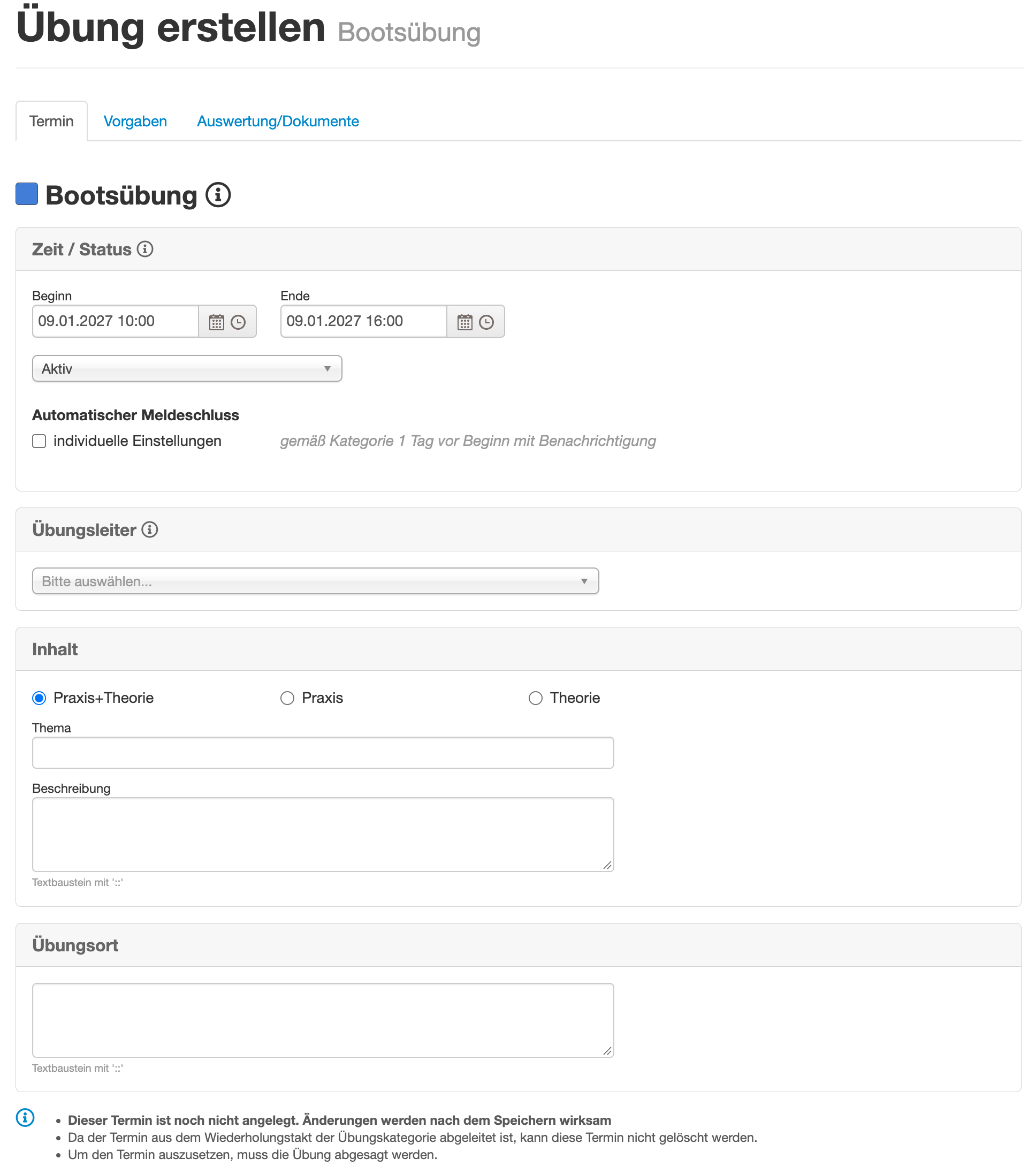Click into the Übungsort textarea
Viewport: 1036px width, 1166px height.
coord(323,1020)
